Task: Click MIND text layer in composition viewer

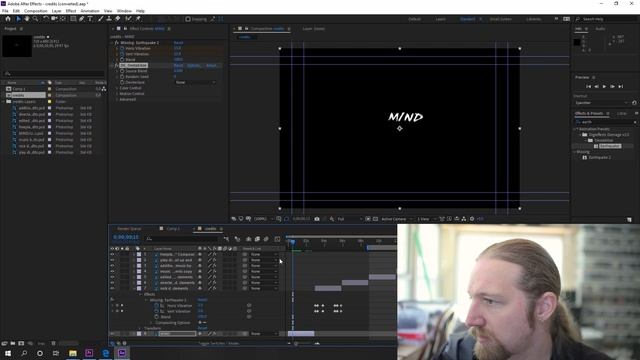Action: 406,117
